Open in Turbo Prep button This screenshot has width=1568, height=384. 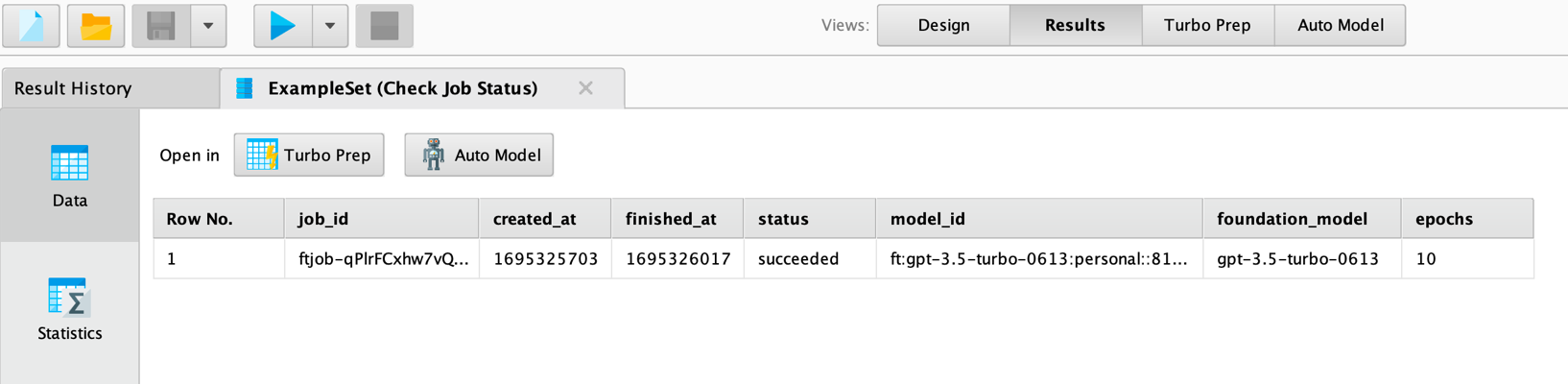pos(309,155)
